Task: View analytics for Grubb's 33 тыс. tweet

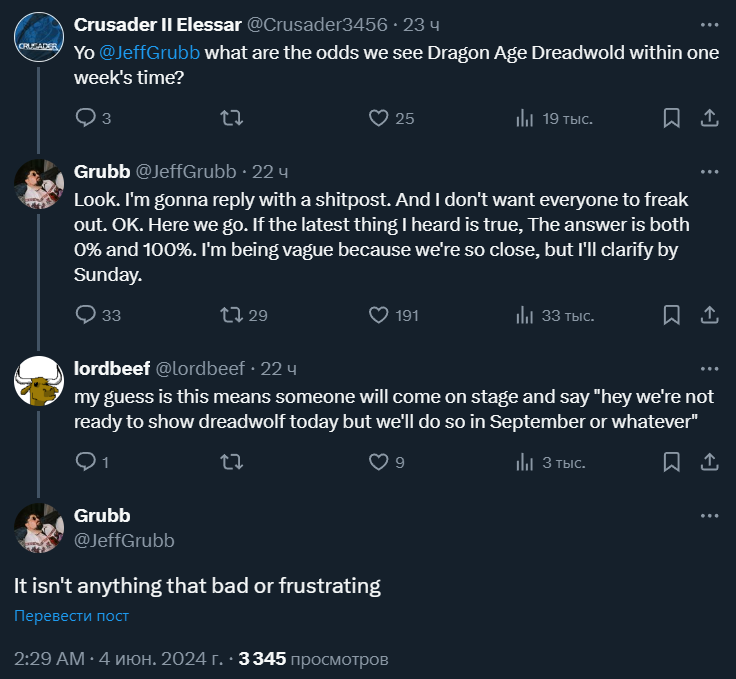Action: (x=525, y=315)
